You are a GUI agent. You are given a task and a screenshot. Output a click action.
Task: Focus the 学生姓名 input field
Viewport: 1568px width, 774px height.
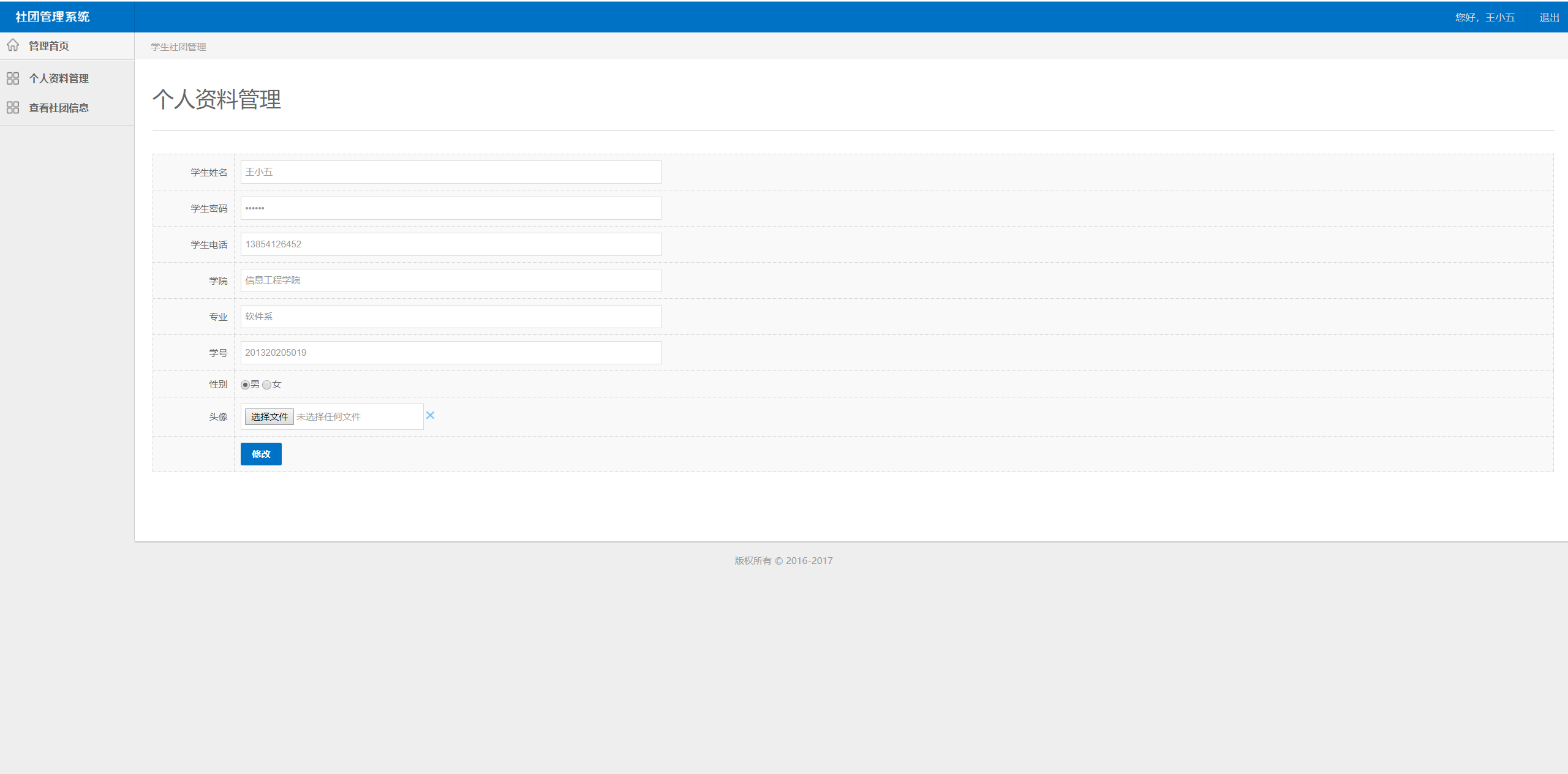coord(451,172)
